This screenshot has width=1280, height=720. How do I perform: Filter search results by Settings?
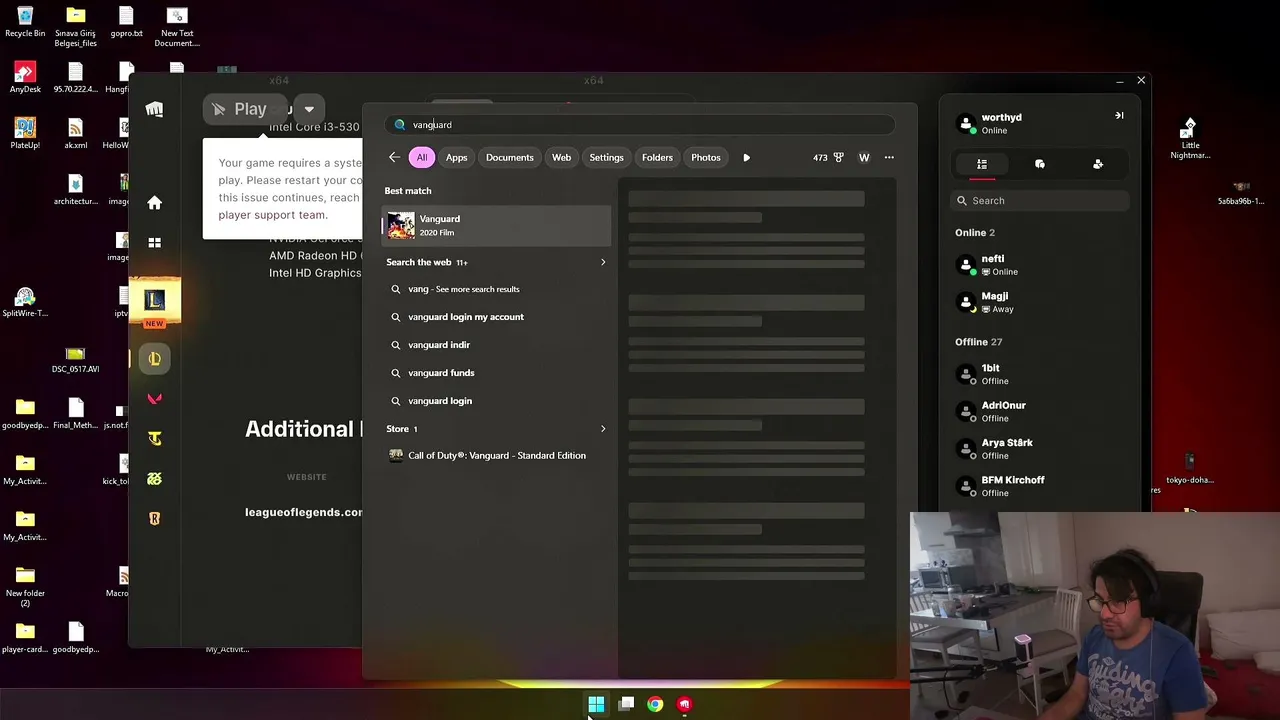coord(606,157)
